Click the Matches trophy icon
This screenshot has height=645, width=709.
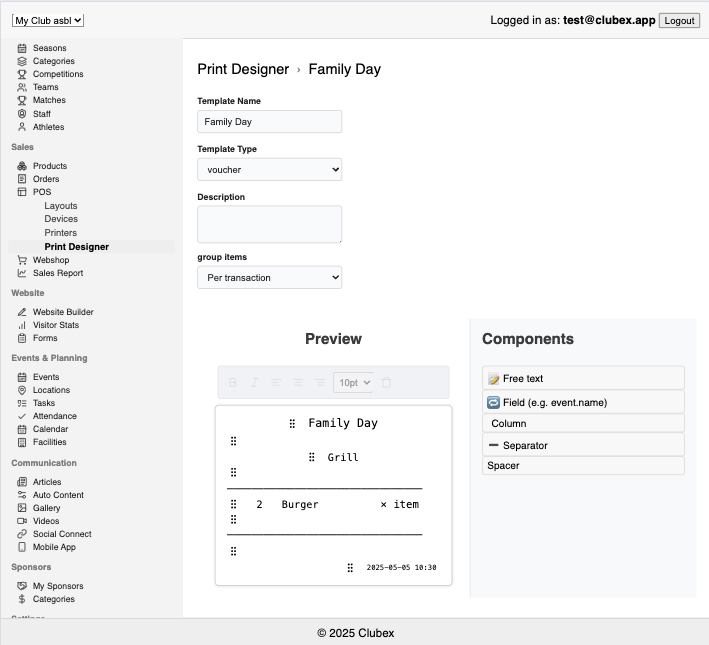click(22, 100)
